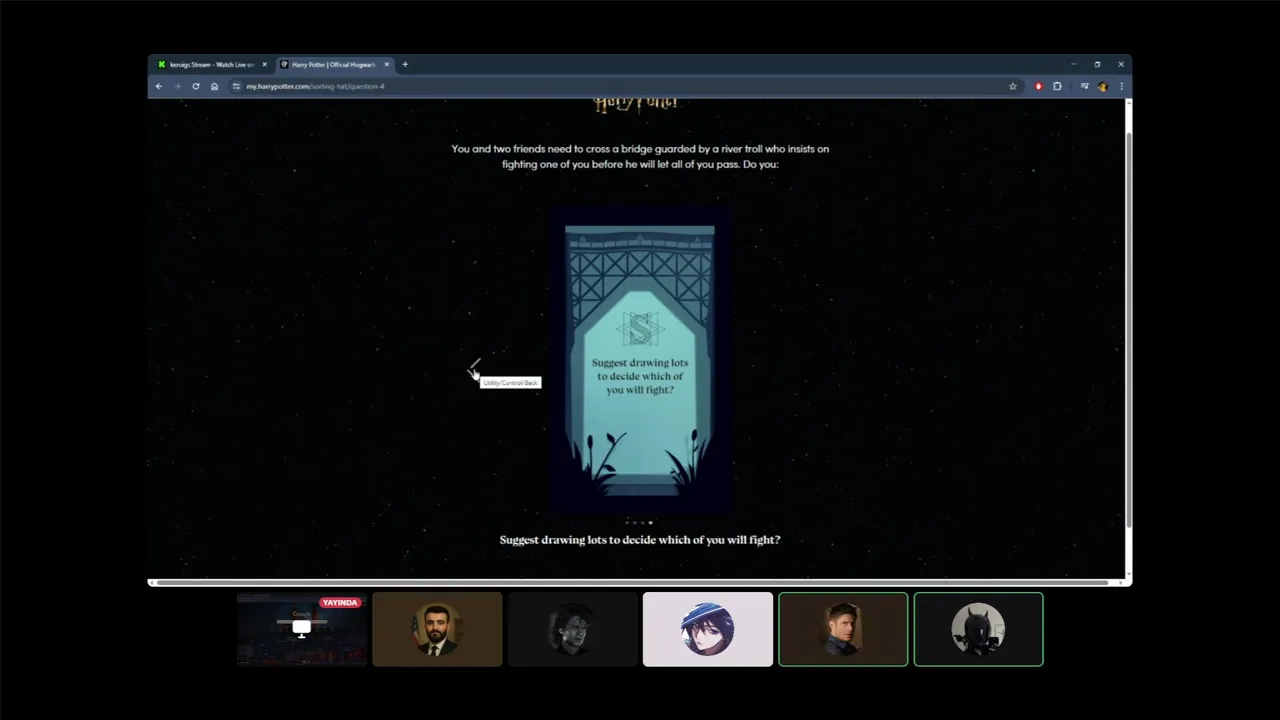1280x720 pixels.
Task: Open the browser profile avatar
Action: (x=1103, y=86)
